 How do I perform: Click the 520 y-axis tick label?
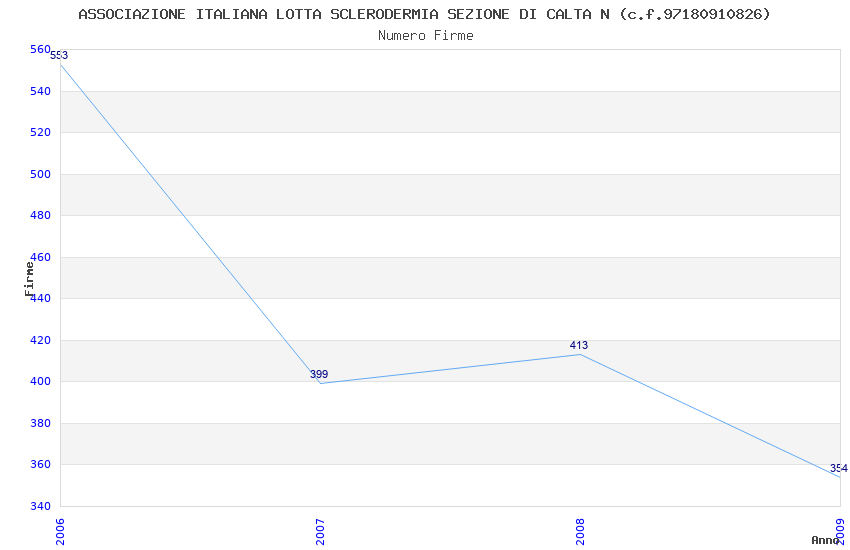(x=40, y=132)
